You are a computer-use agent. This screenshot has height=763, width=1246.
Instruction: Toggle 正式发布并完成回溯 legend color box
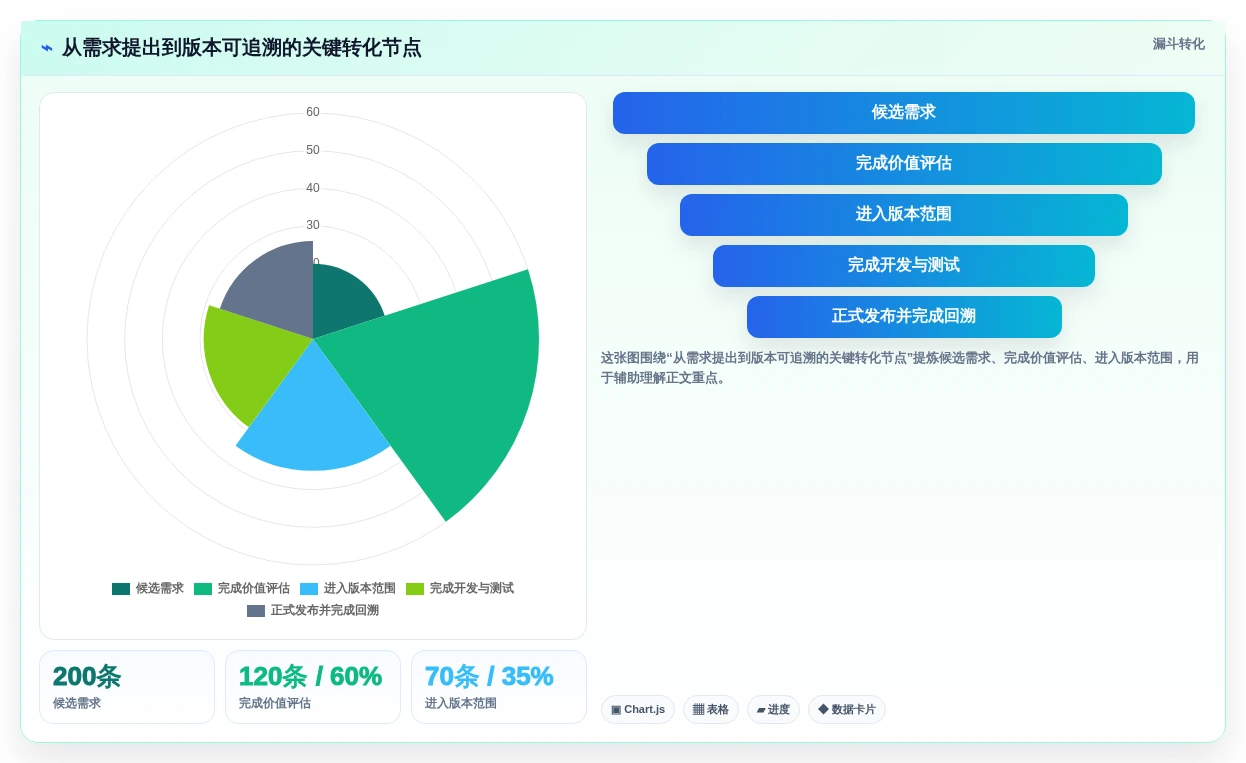click(x=256, y=611)
